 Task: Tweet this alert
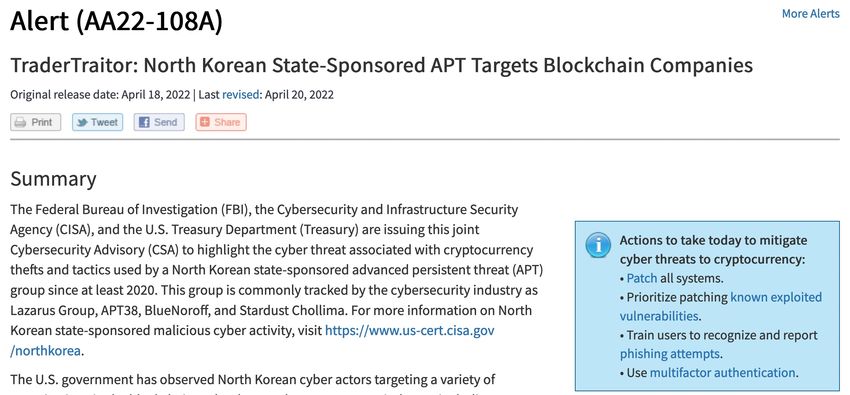(x=98, y=122)
